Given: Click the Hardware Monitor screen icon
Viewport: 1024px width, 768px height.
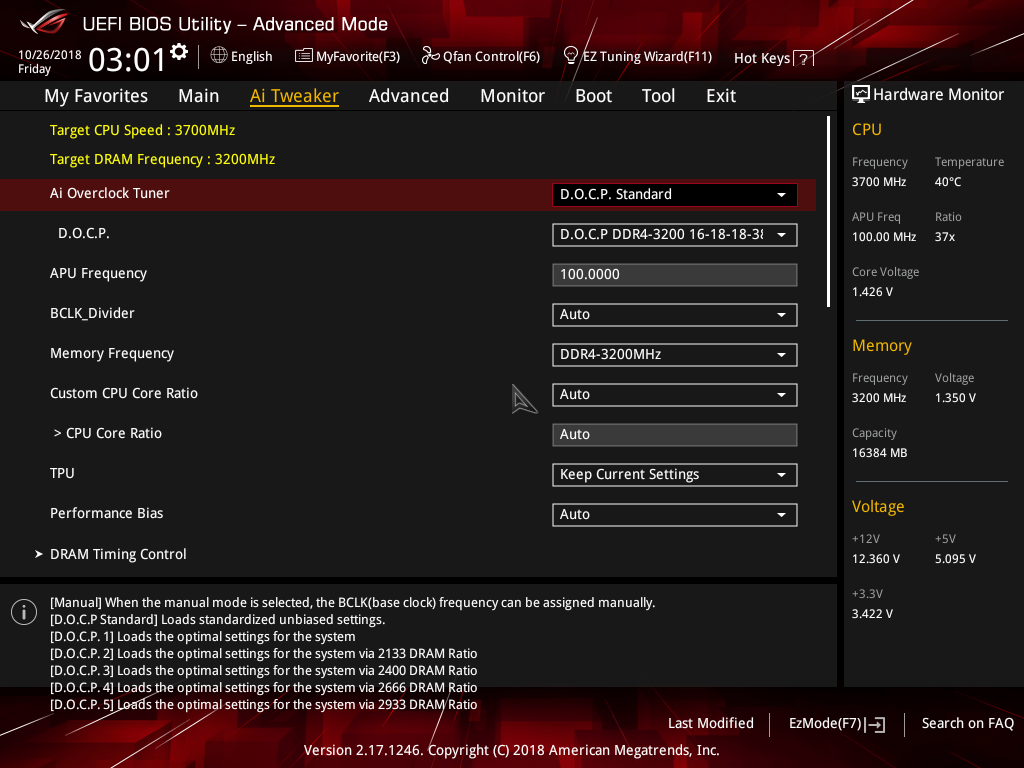Looking at the screenshot, I should click(861, 94).
